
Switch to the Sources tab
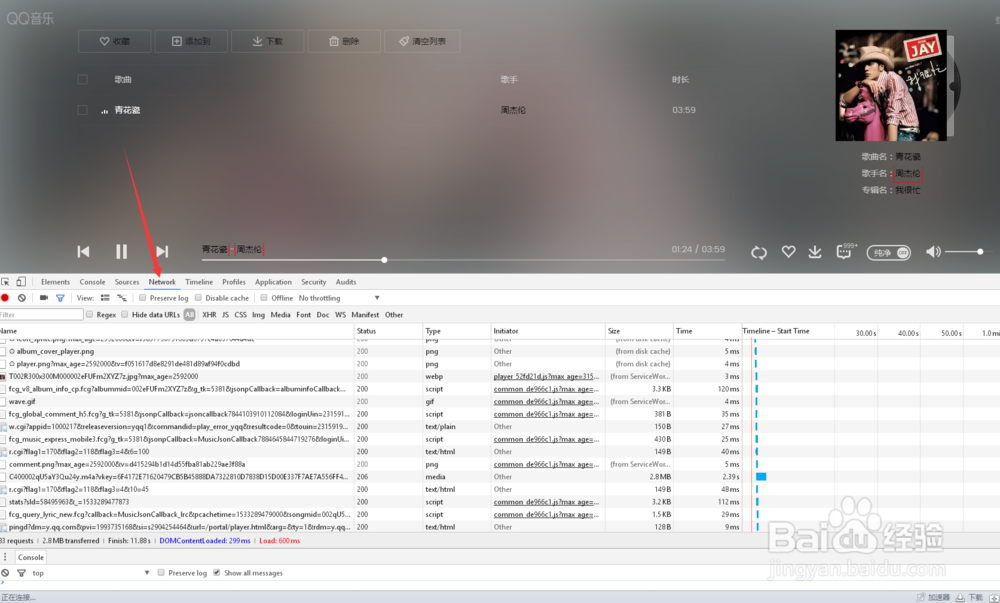(x=127, y=282)
